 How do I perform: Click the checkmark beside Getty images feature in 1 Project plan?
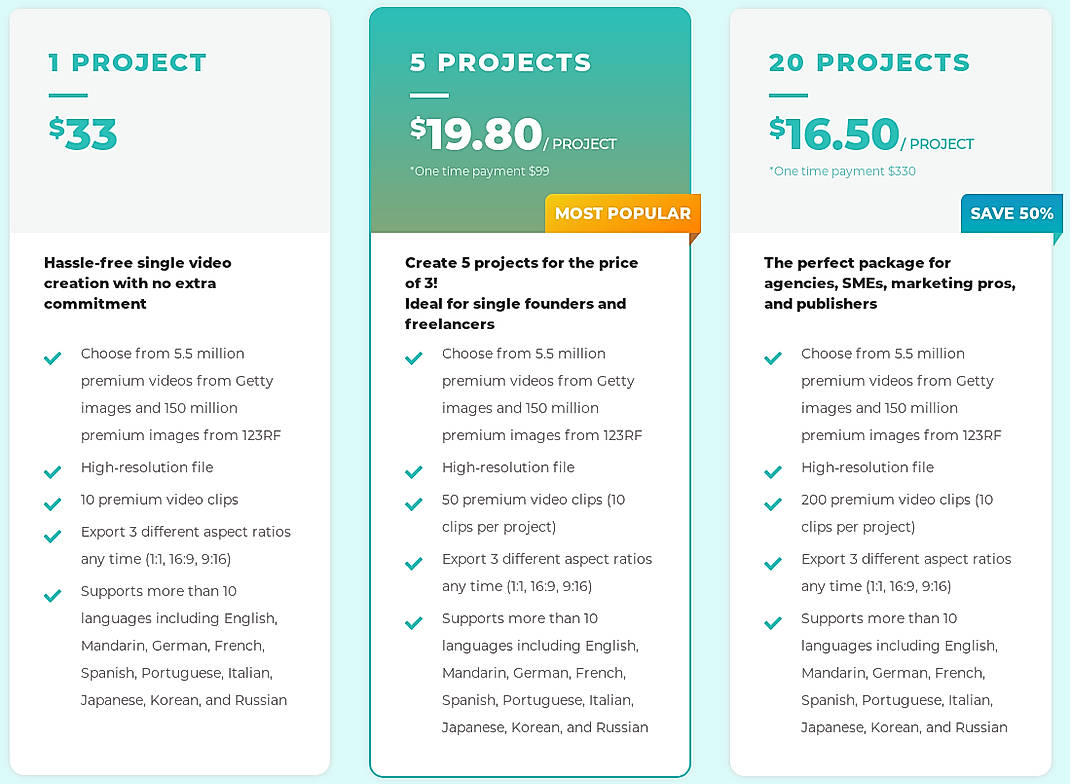tap(52, 357)
